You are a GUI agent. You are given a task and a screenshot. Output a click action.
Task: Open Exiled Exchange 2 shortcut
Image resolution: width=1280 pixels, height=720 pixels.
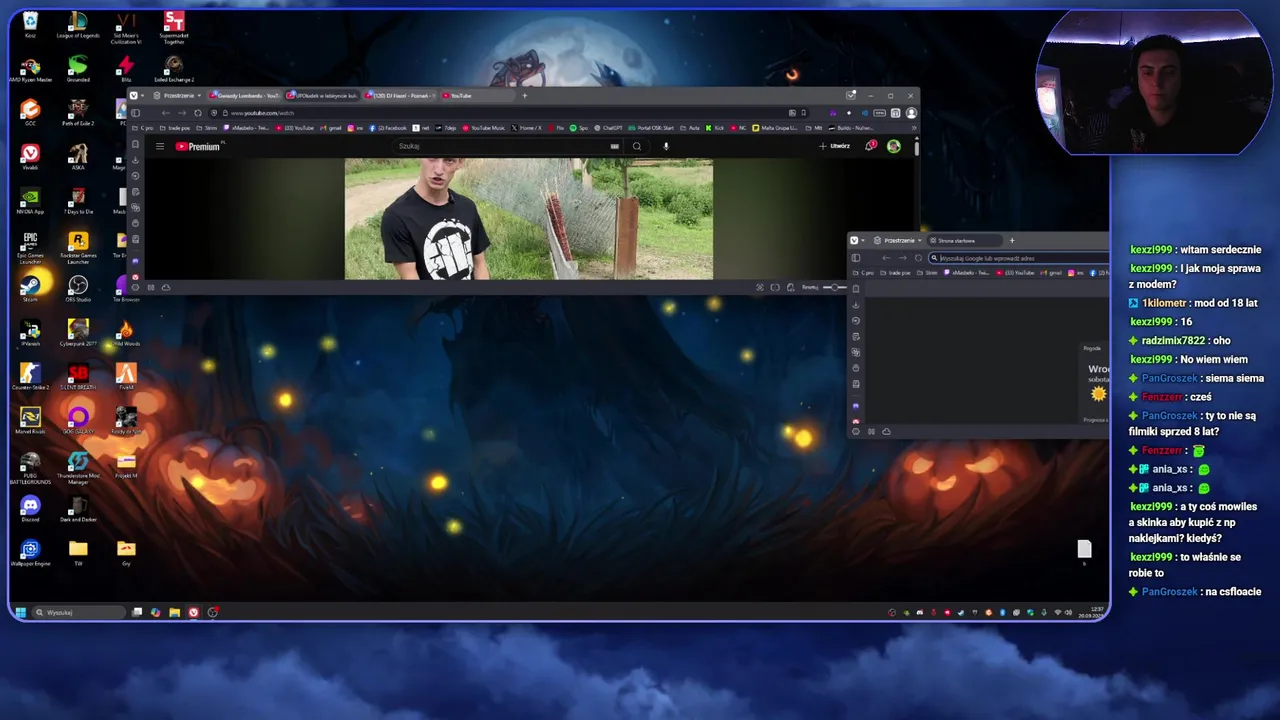pos(174,70)
